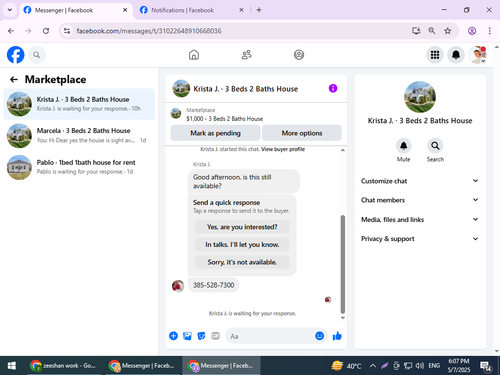View site information icon in address bar
Viewport: 500px width, 375px height.
click(67, 31)
